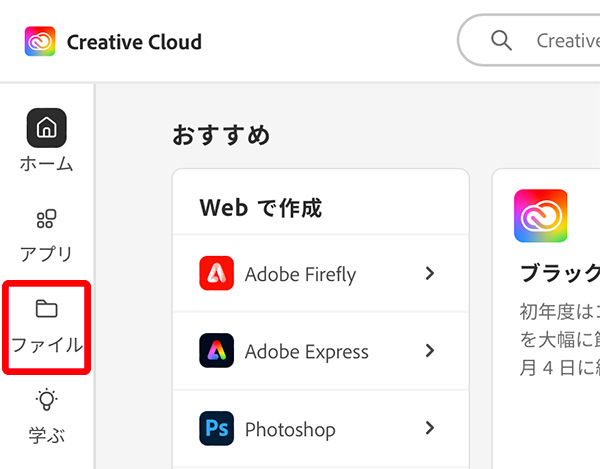
Task: Click the Adobe Firefly label
Action: [300, 275]
